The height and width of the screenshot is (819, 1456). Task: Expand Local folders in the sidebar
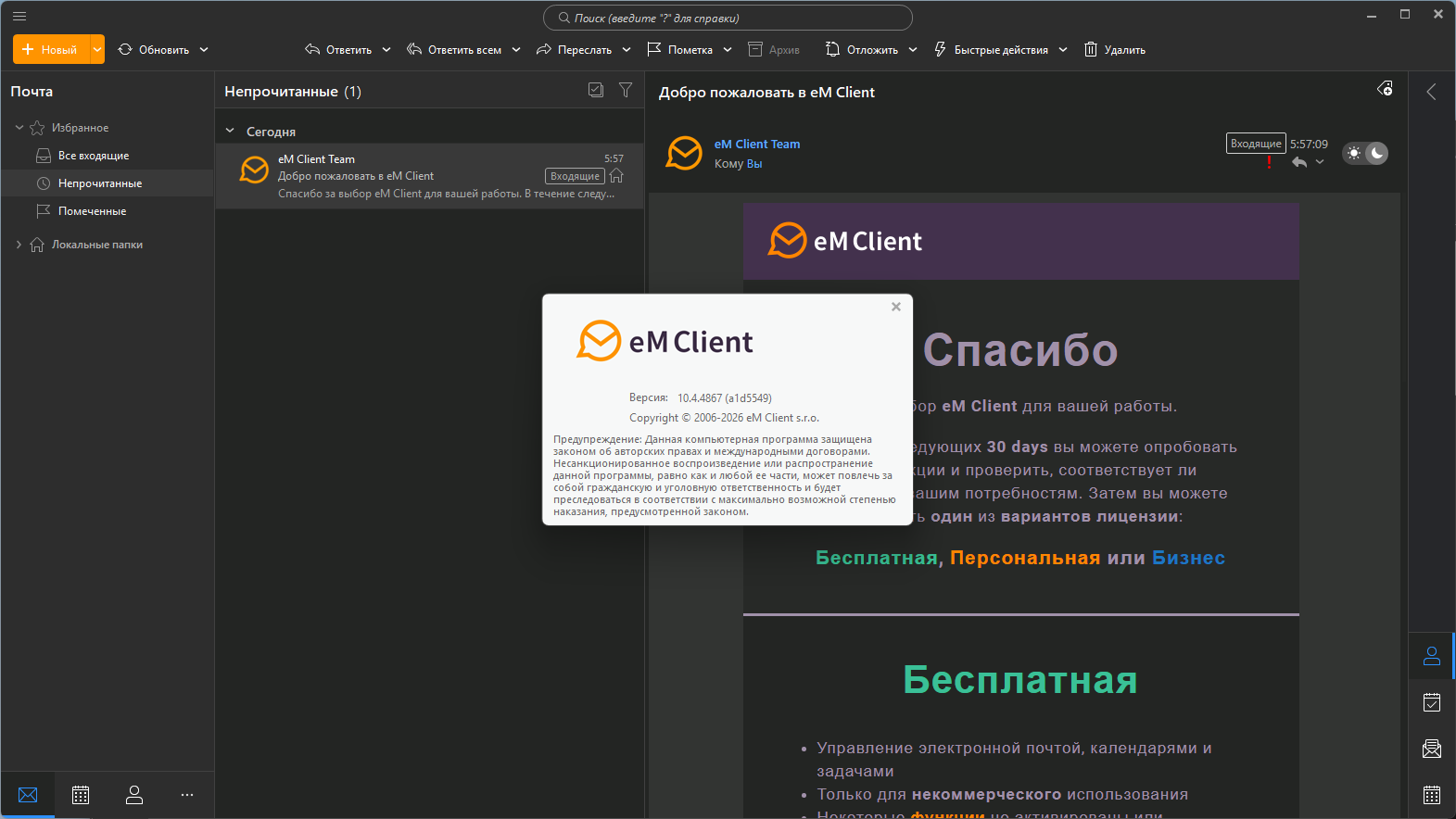click(19, 245)
